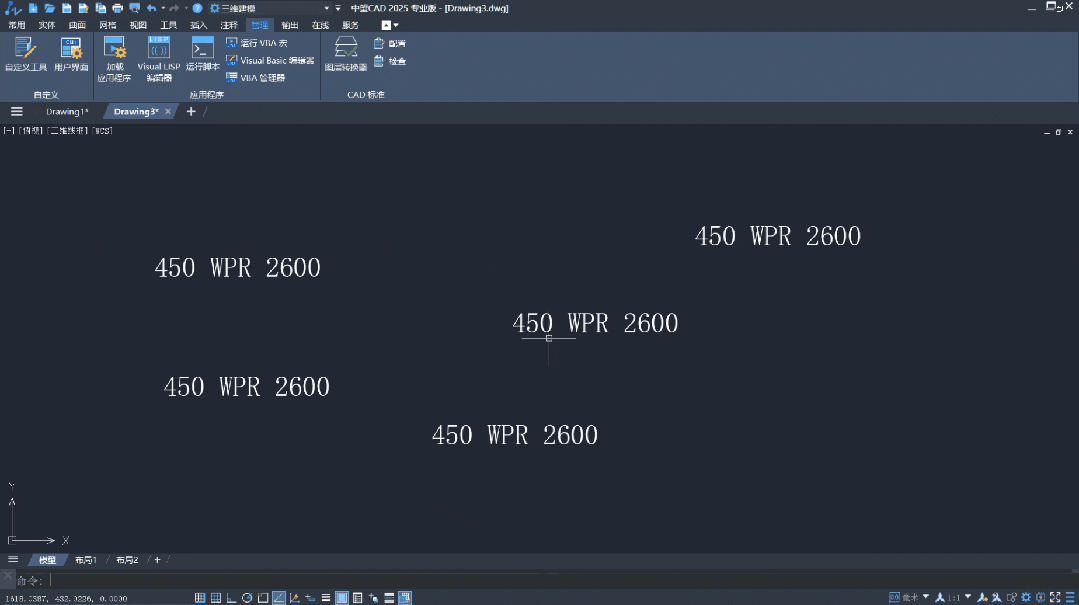
Task: Click Visual Basic 编辑器 button
Action: [x=270, y=61]
